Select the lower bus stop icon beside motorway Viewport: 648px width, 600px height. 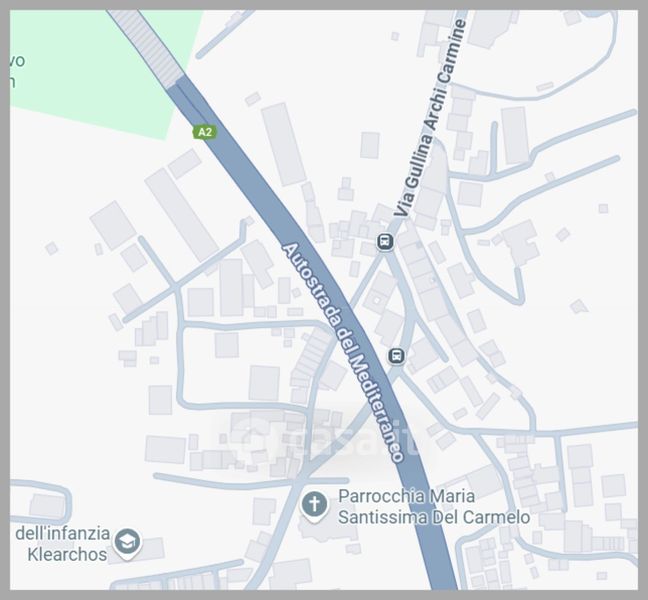[x=396, y=356]
